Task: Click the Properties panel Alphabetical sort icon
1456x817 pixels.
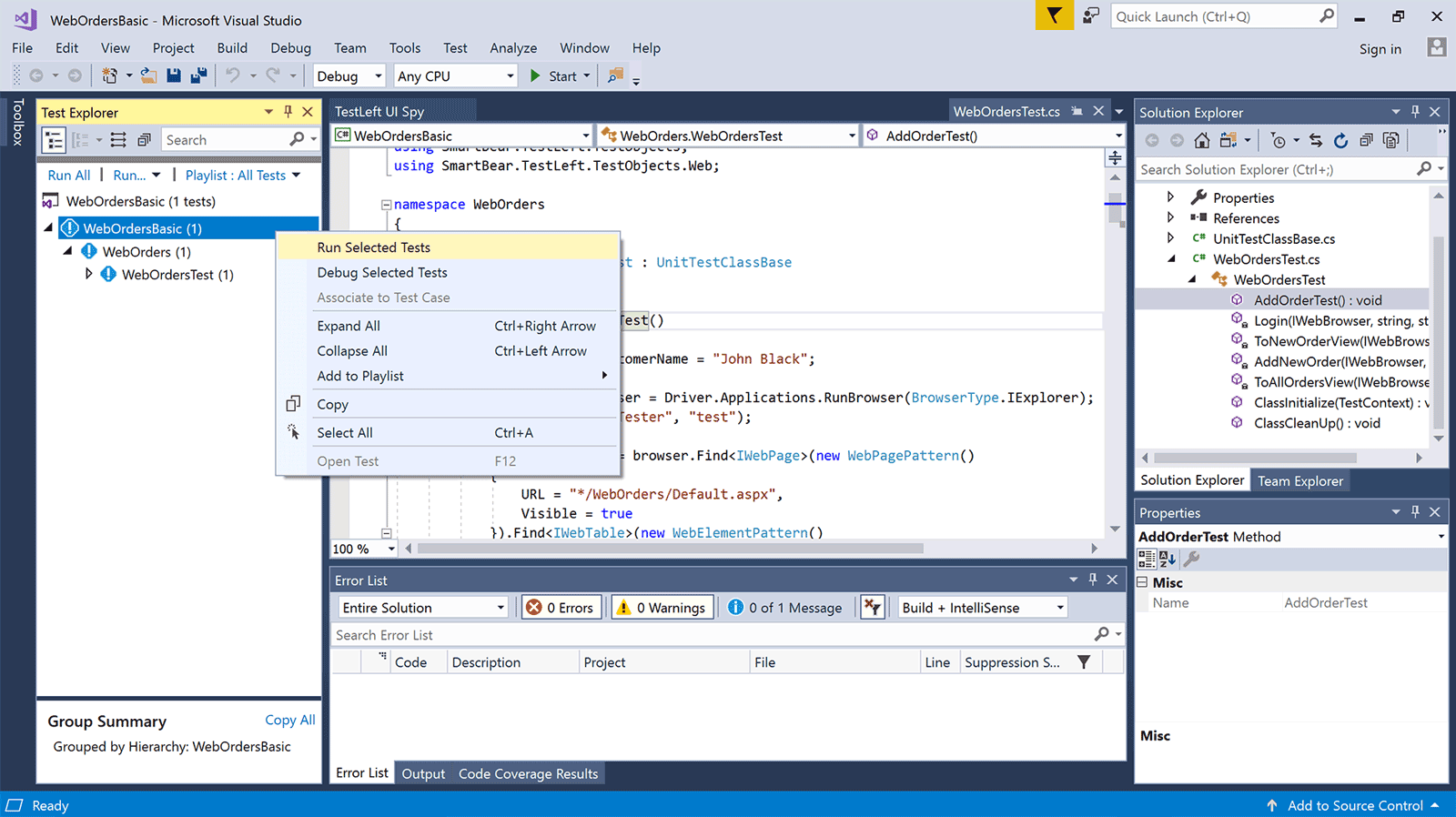Action: coord(1168,559)
